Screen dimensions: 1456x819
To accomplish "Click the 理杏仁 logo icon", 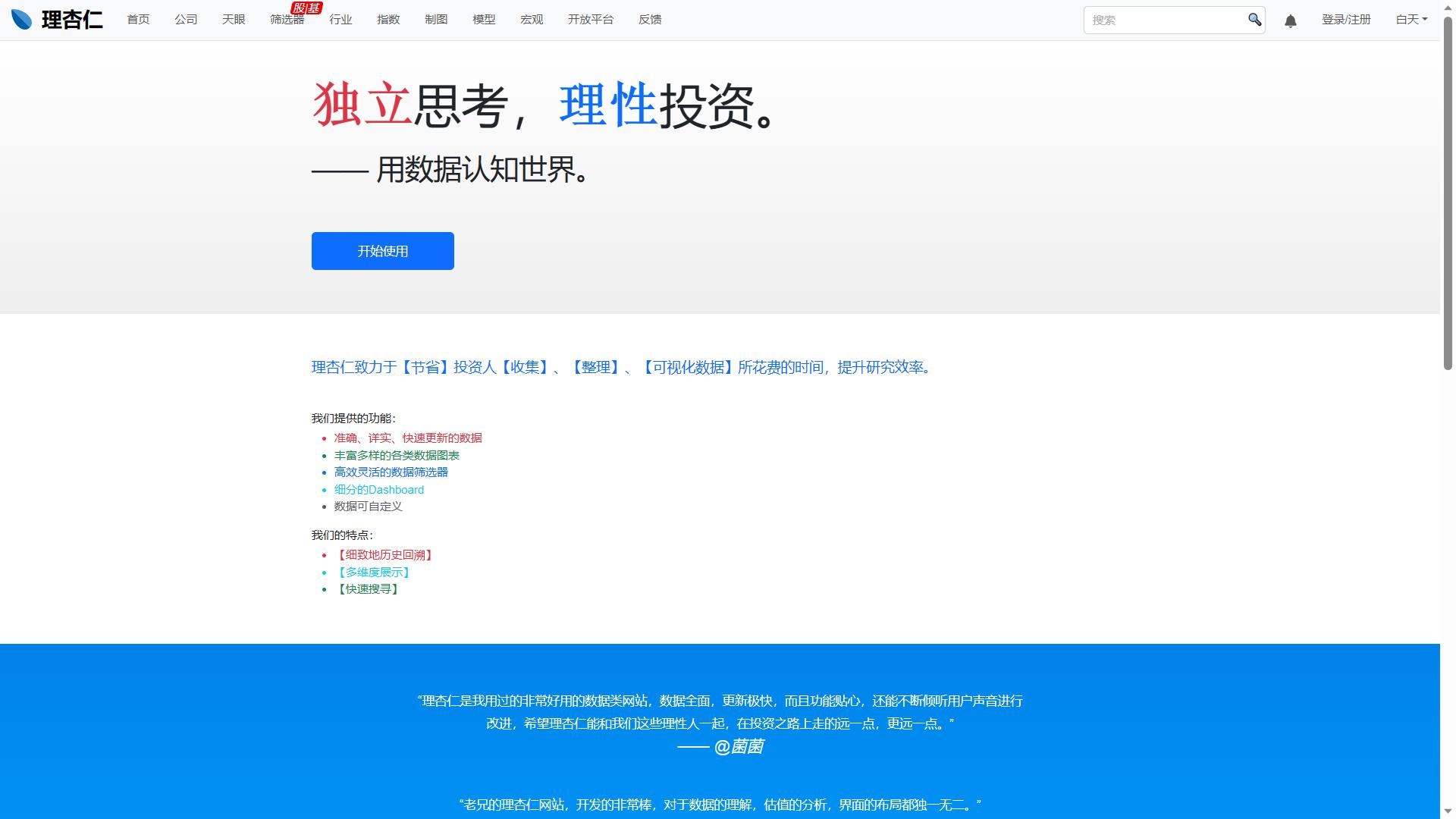I will coord(22,19).
